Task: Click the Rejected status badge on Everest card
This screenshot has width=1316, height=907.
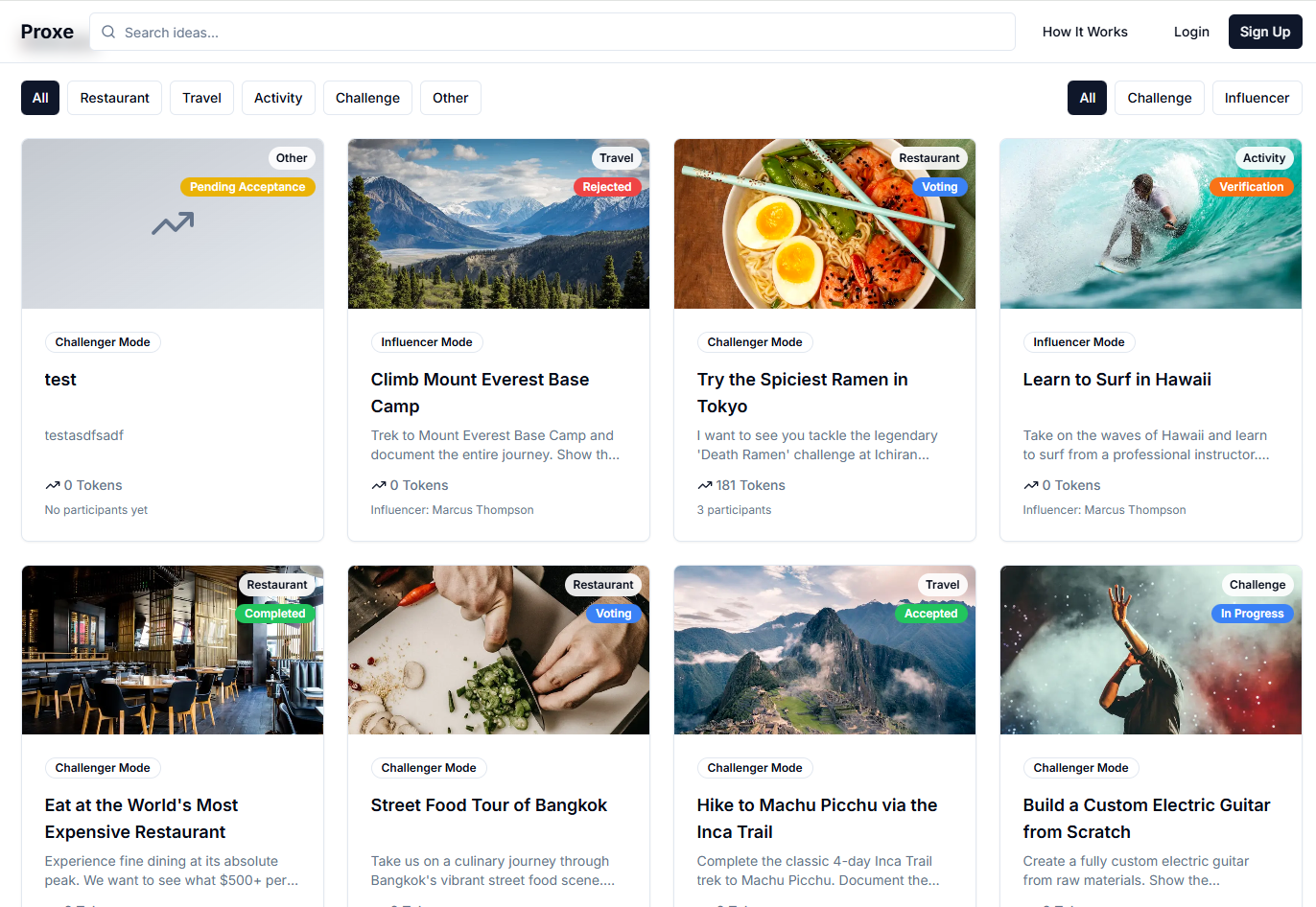Action: (607, 187)
